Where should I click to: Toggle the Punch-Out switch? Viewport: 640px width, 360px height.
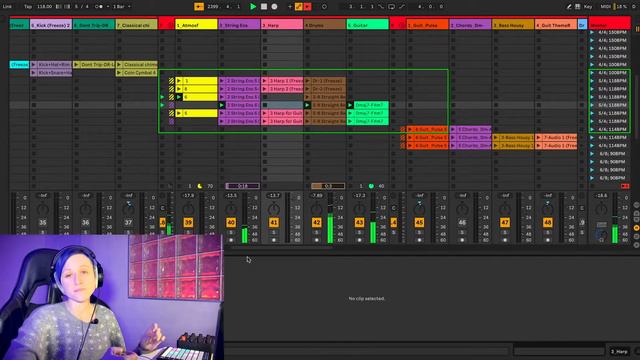[402, 7]
